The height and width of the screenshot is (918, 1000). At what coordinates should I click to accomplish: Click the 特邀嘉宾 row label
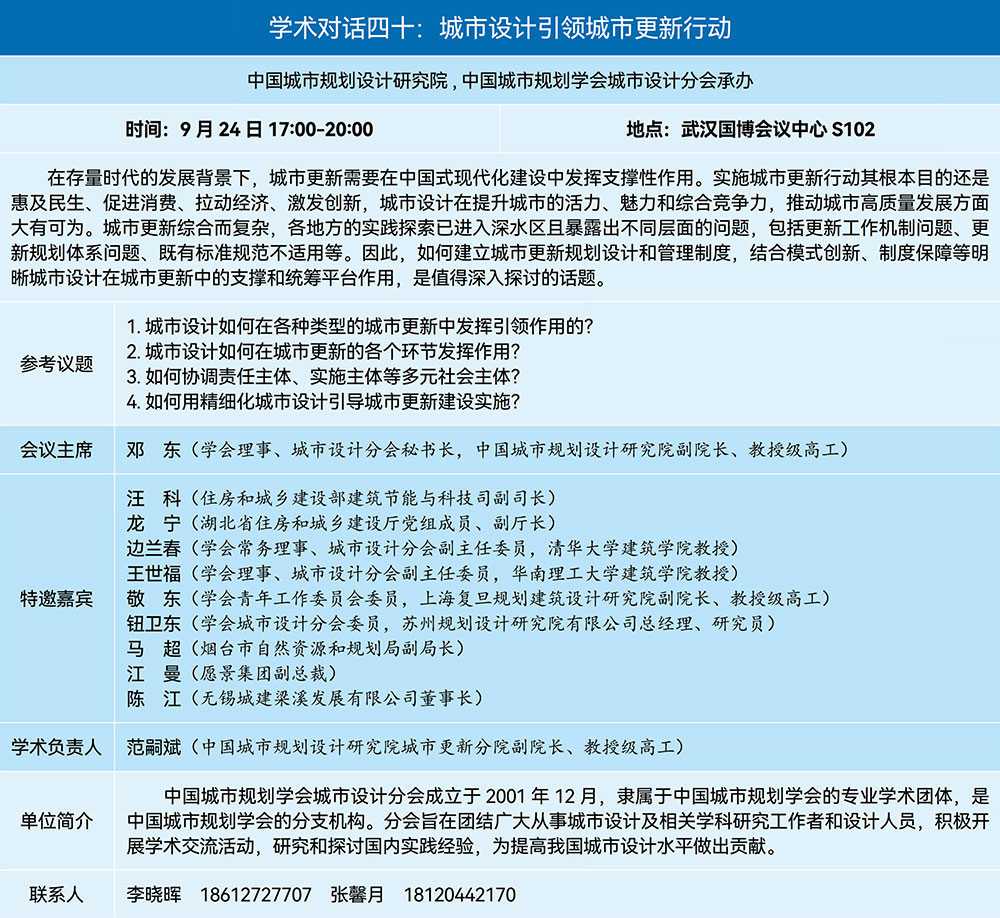pyautogui.click(x=57, y=598)
